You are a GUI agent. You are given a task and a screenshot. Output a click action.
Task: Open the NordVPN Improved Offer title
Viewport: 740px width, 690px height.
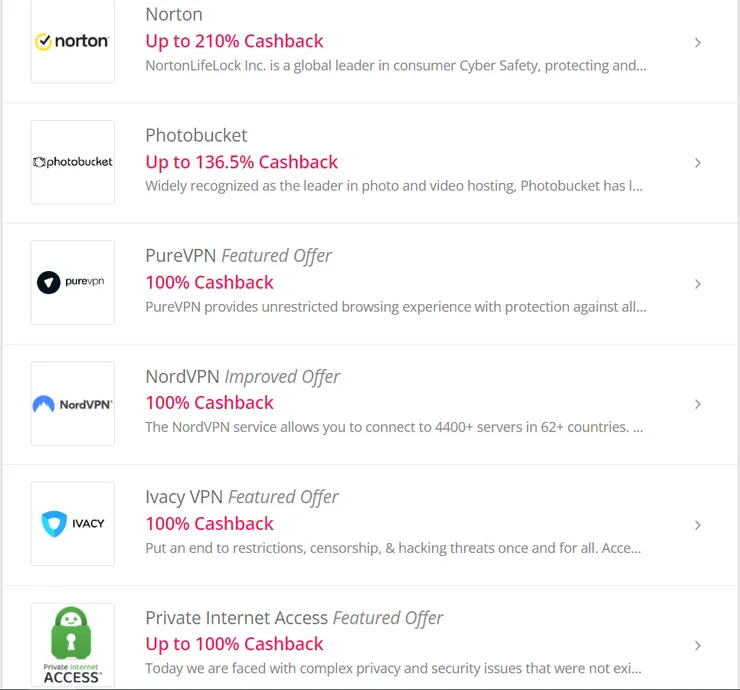pyautogui.click(x=242, y=377)
